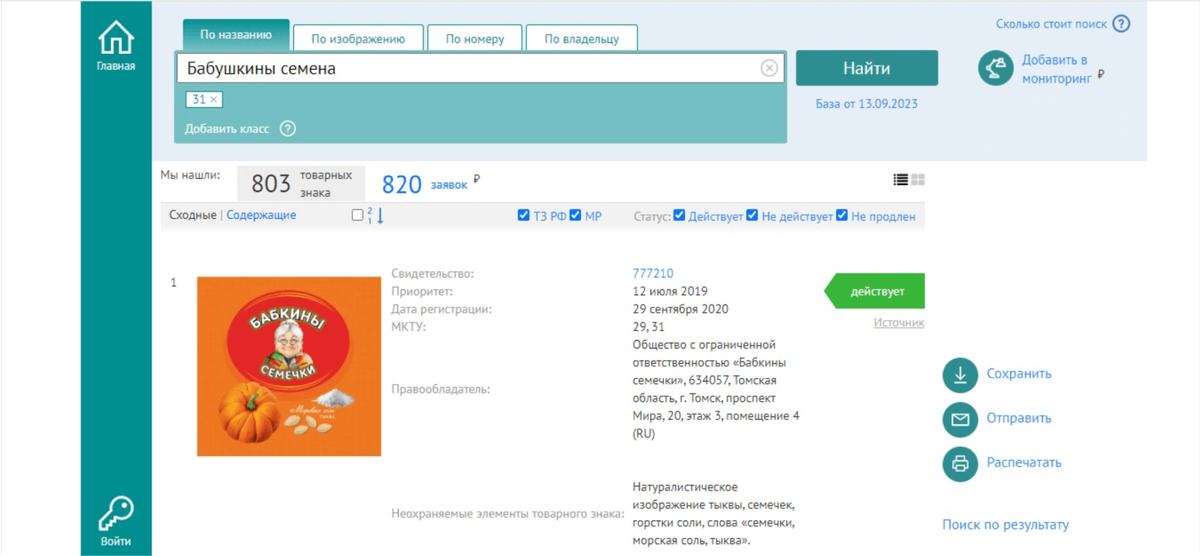The height and width of the screenshot is (556, 1200).
Task: Open the Бабкины семечки trademark image
Action: pos(289,366)
